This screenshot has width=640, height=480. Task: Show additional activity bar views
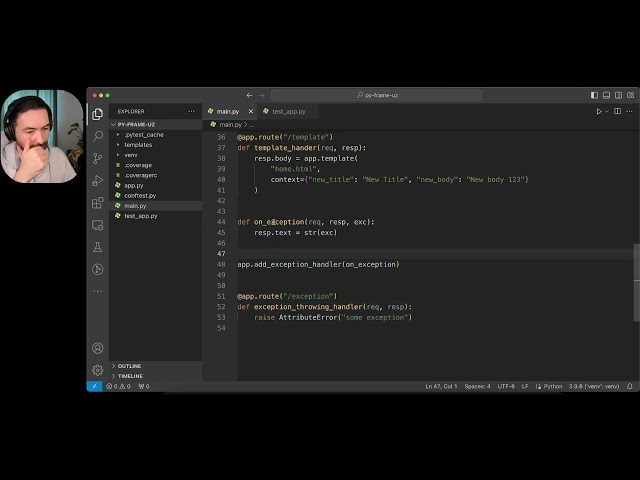click(x=98, y=291)
